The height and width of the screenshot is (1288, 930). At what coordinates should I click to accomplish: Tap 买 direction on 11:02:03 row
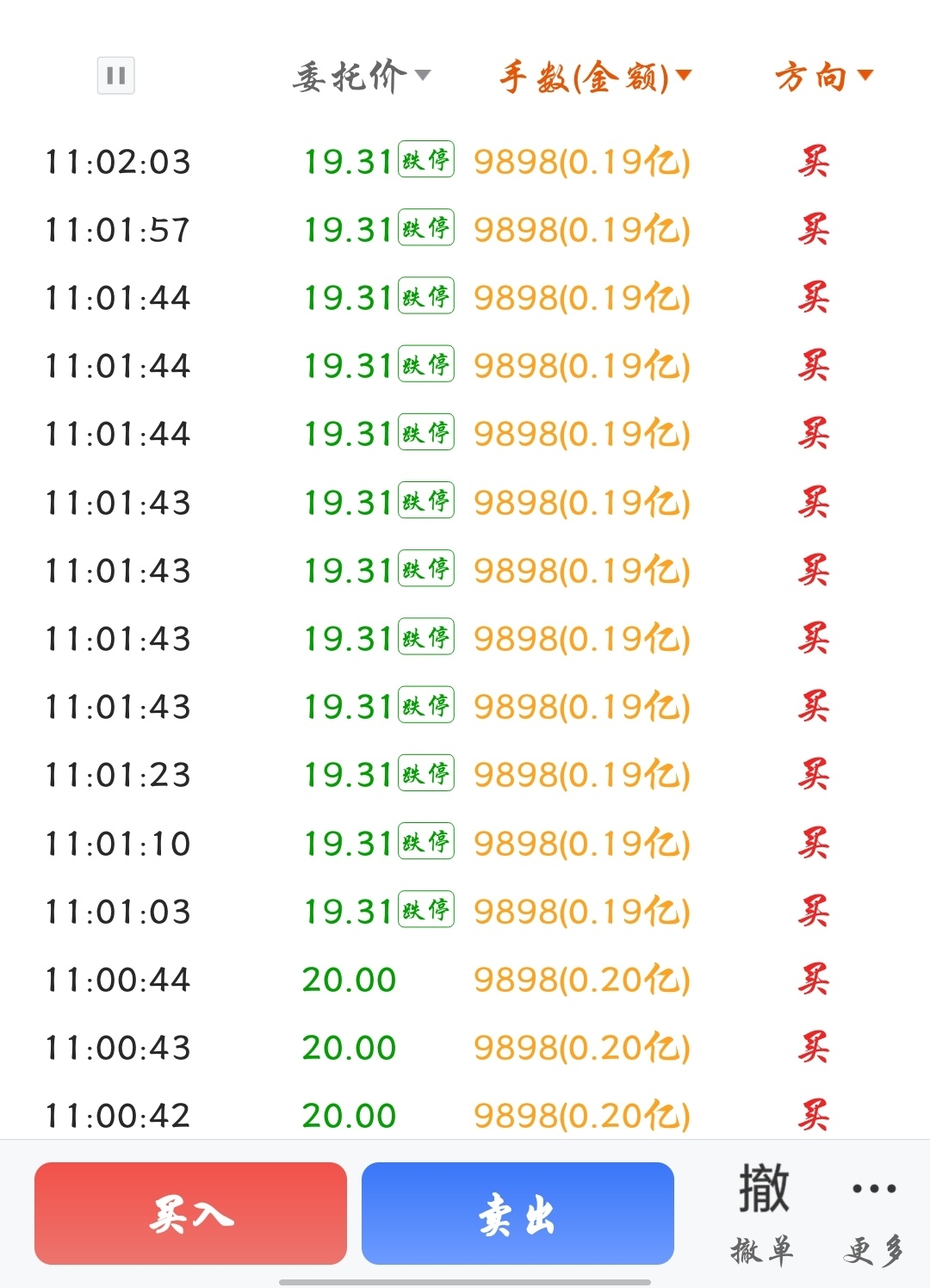[813, 161]
